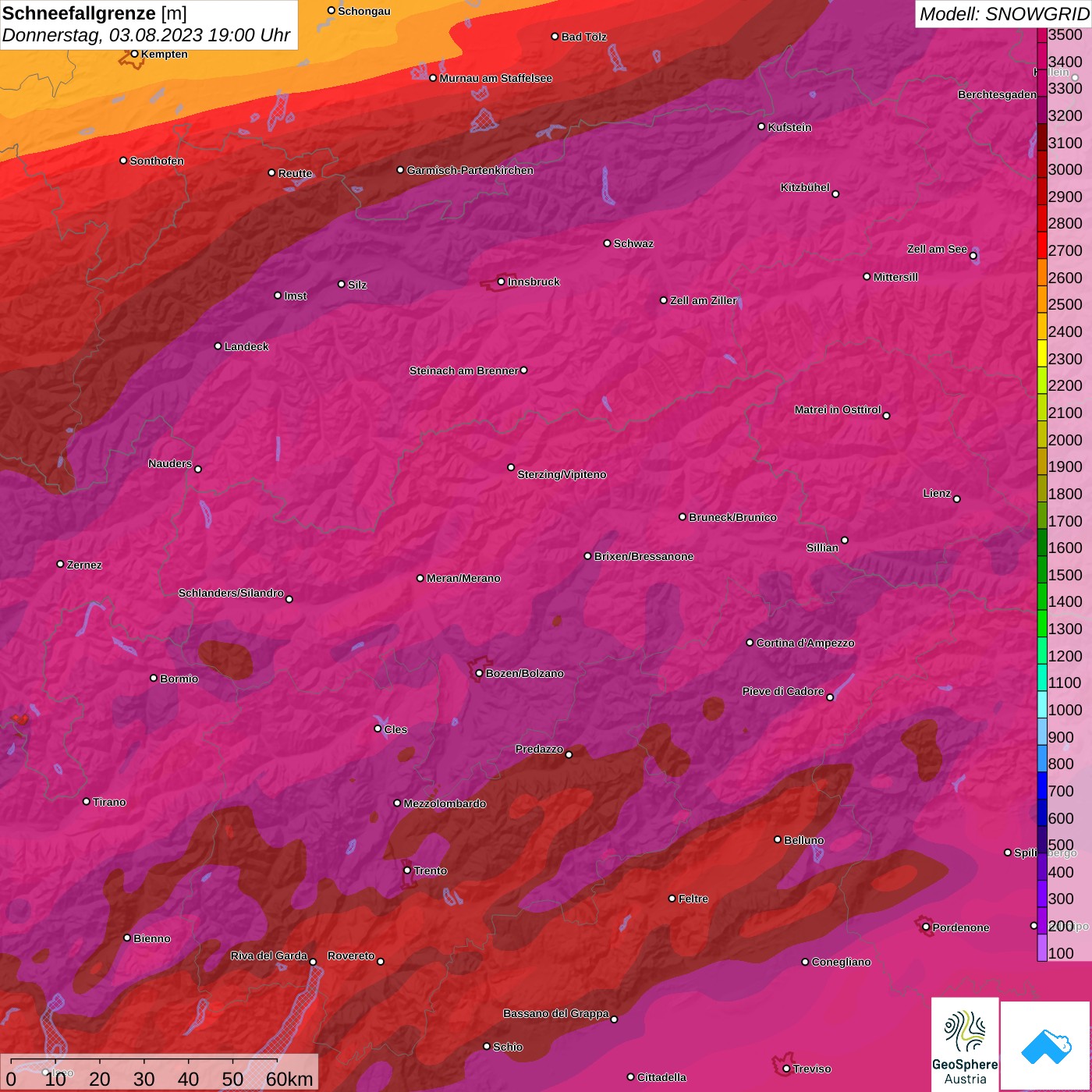Click the blue mountain logo icon

[1046, 1046]
